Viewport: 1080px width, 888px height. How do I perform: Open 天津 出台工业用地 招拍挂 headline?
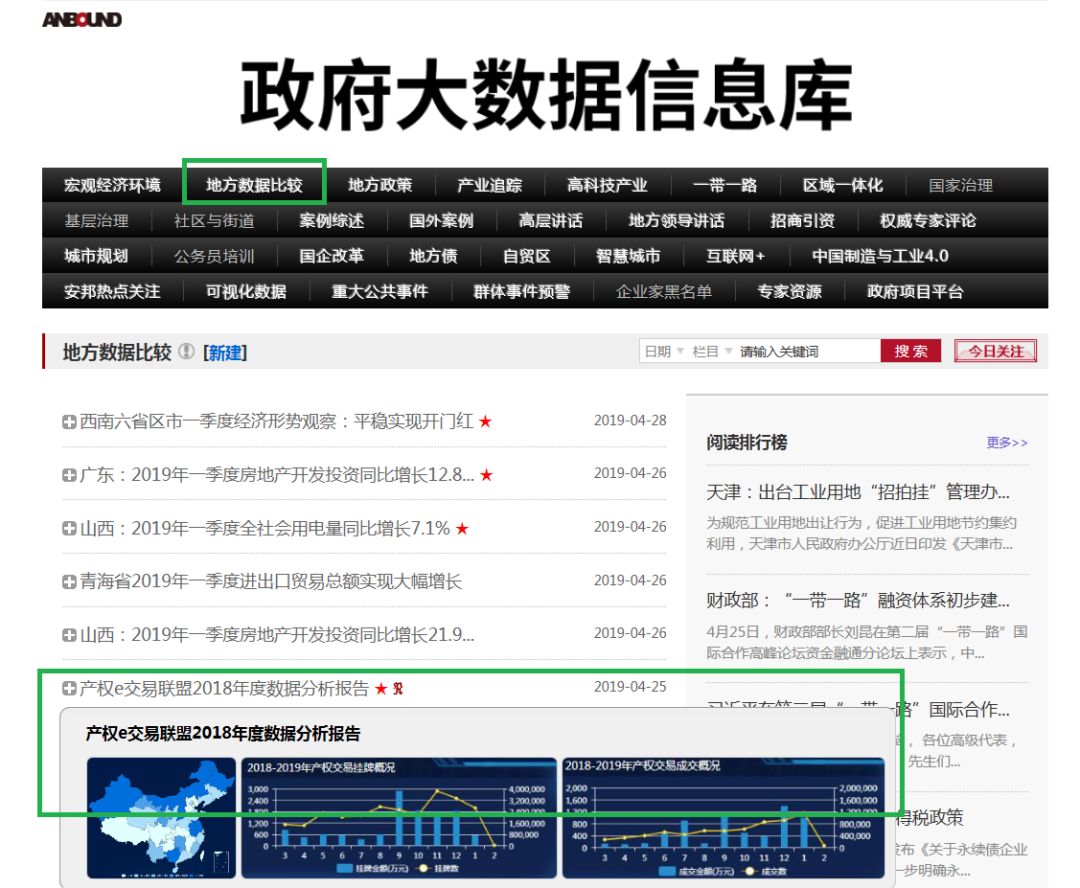[x=858, y=492]
